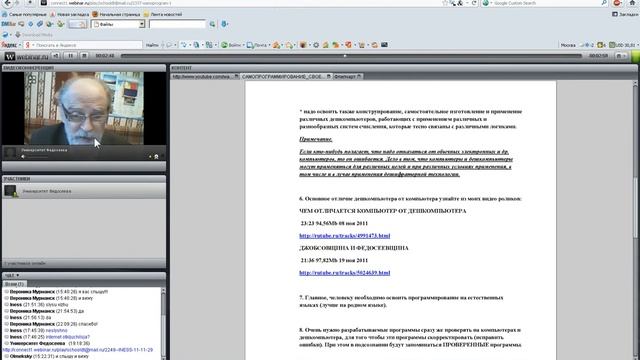Click the settings gear on Yandex toolbar
Viewport: 640px width, 360px height.
(316, 45)
